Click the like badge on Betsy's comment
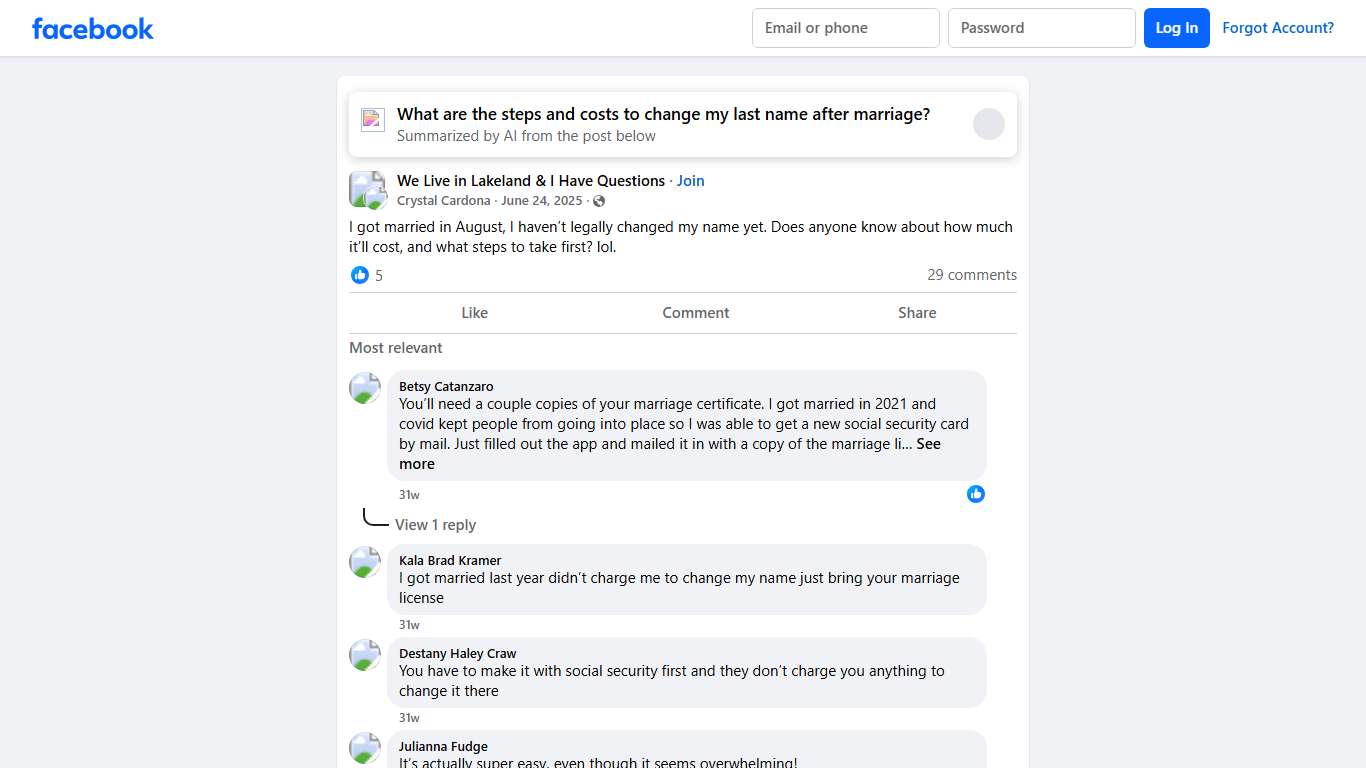The image size is (1366, 768). pos(976,494)
